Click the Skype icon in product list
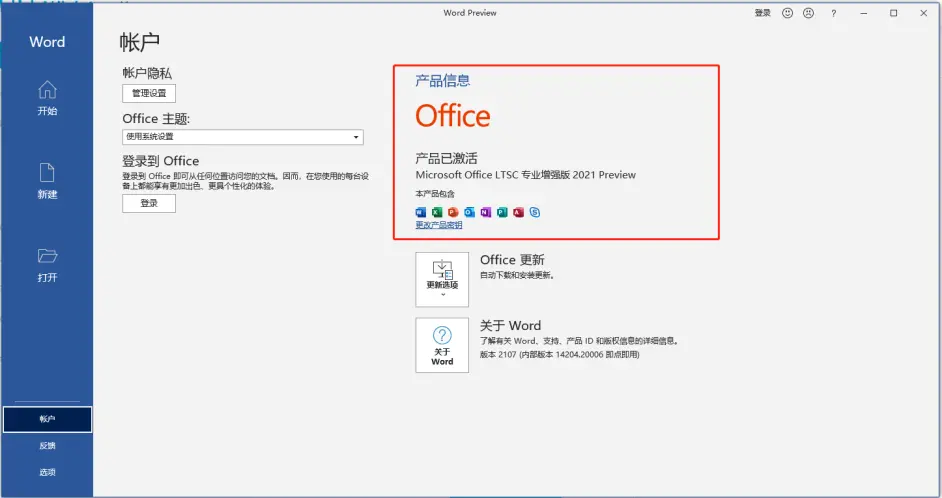The image size is (942, 498). tap(535, 212)
